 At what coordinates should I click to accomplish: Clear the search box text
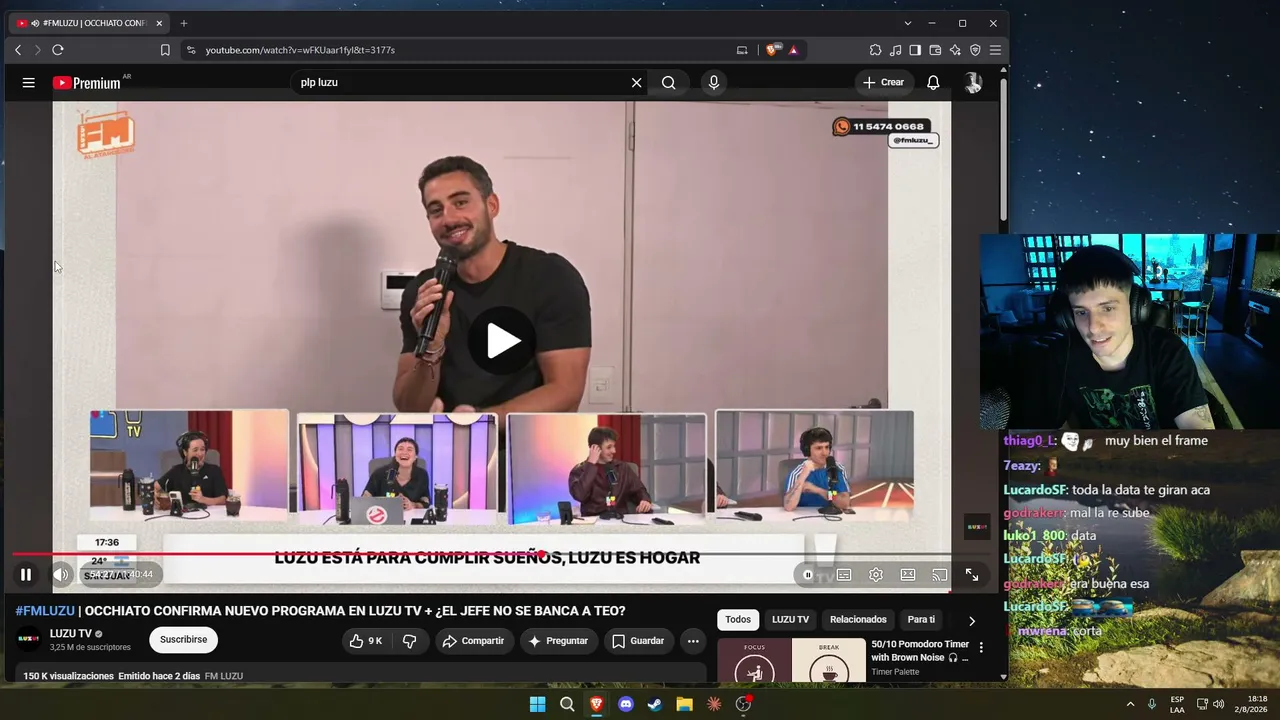tap(636, 83)
